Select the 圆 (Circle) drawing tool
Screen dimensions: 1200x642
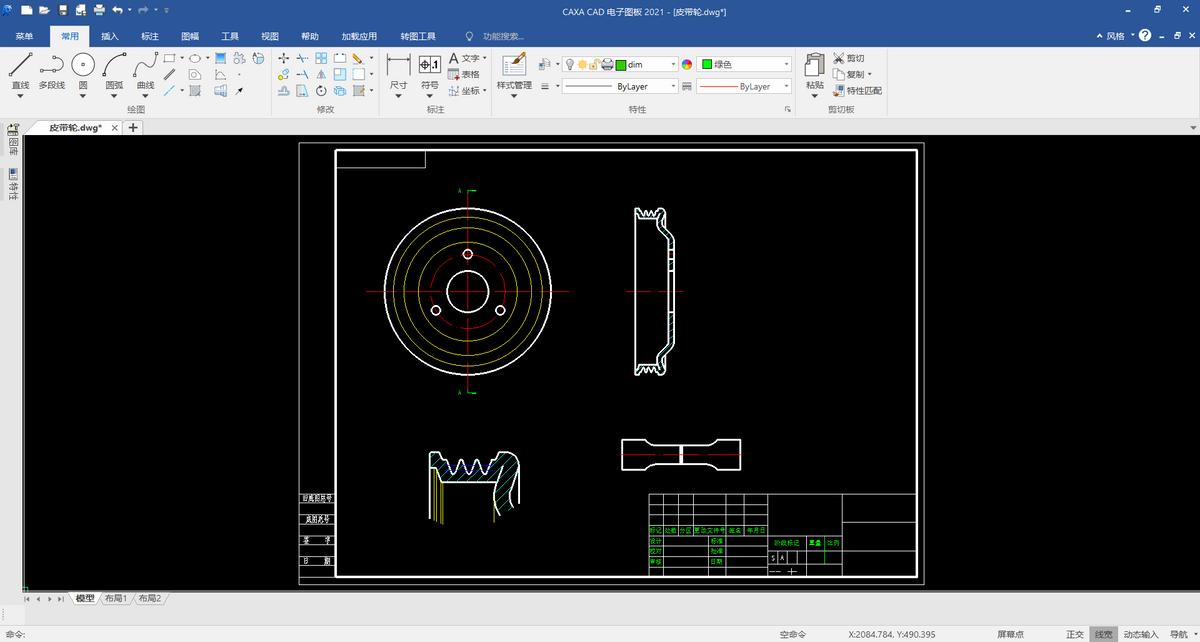tap(83, 66)
